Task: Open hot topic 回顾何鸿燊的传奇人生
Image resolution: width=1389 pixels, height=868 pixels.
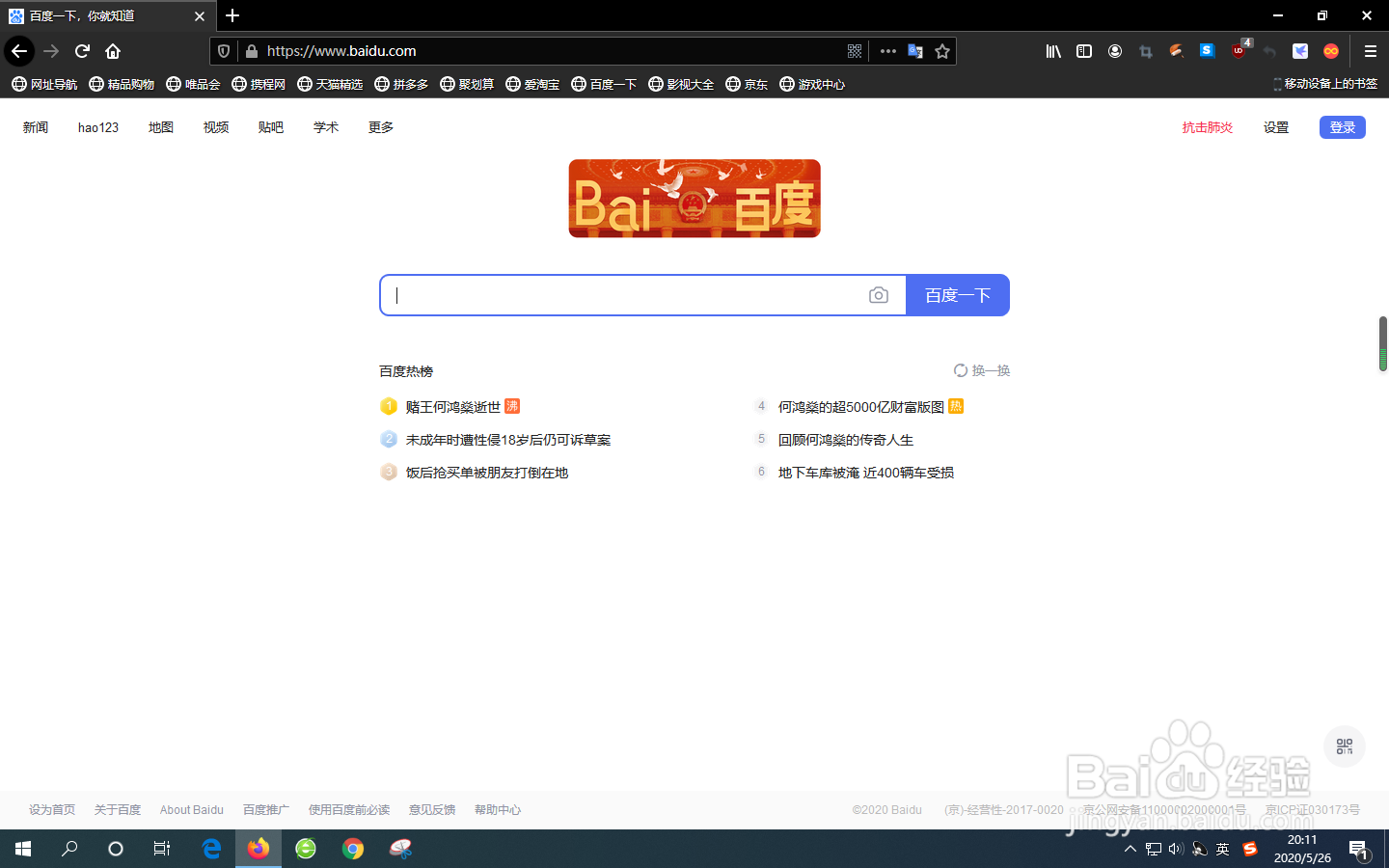Action: [x=846, y=440]
